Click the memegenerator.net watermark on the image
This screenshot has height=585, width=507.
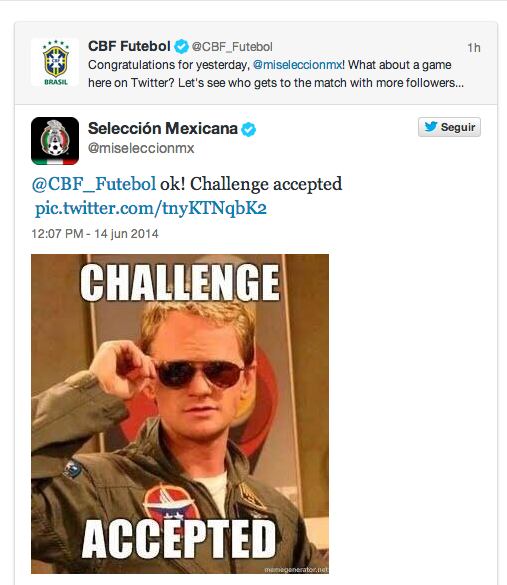[296, 570]
